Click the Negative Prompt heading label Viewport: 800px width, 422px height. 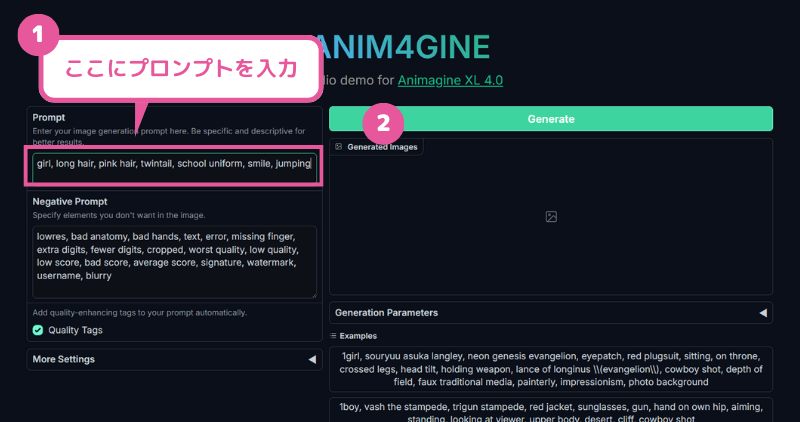70,202
